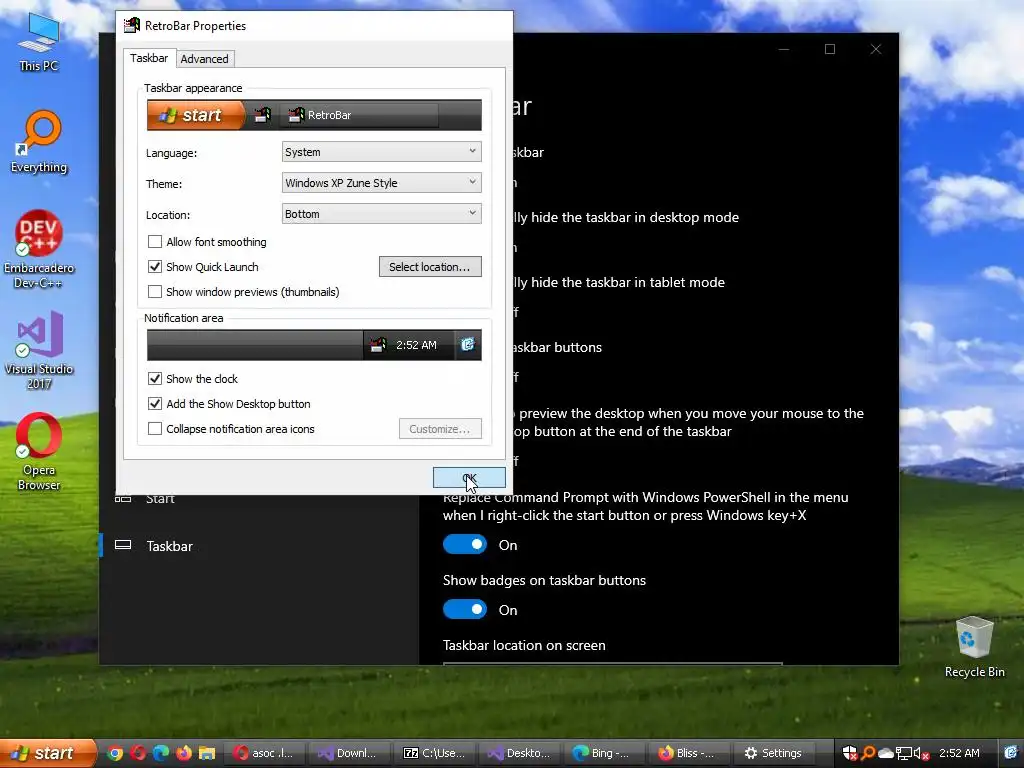Click the start button in taskbar appearance preview
This screenshot has width=1024, height=768.
(196, 115)
